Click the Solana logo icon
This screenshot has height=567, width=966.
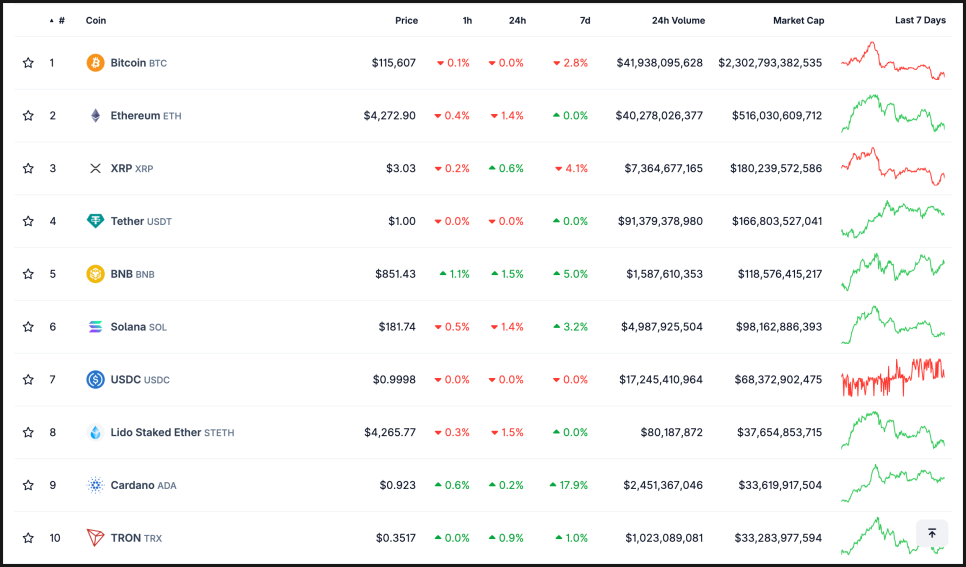pos(95,327)
